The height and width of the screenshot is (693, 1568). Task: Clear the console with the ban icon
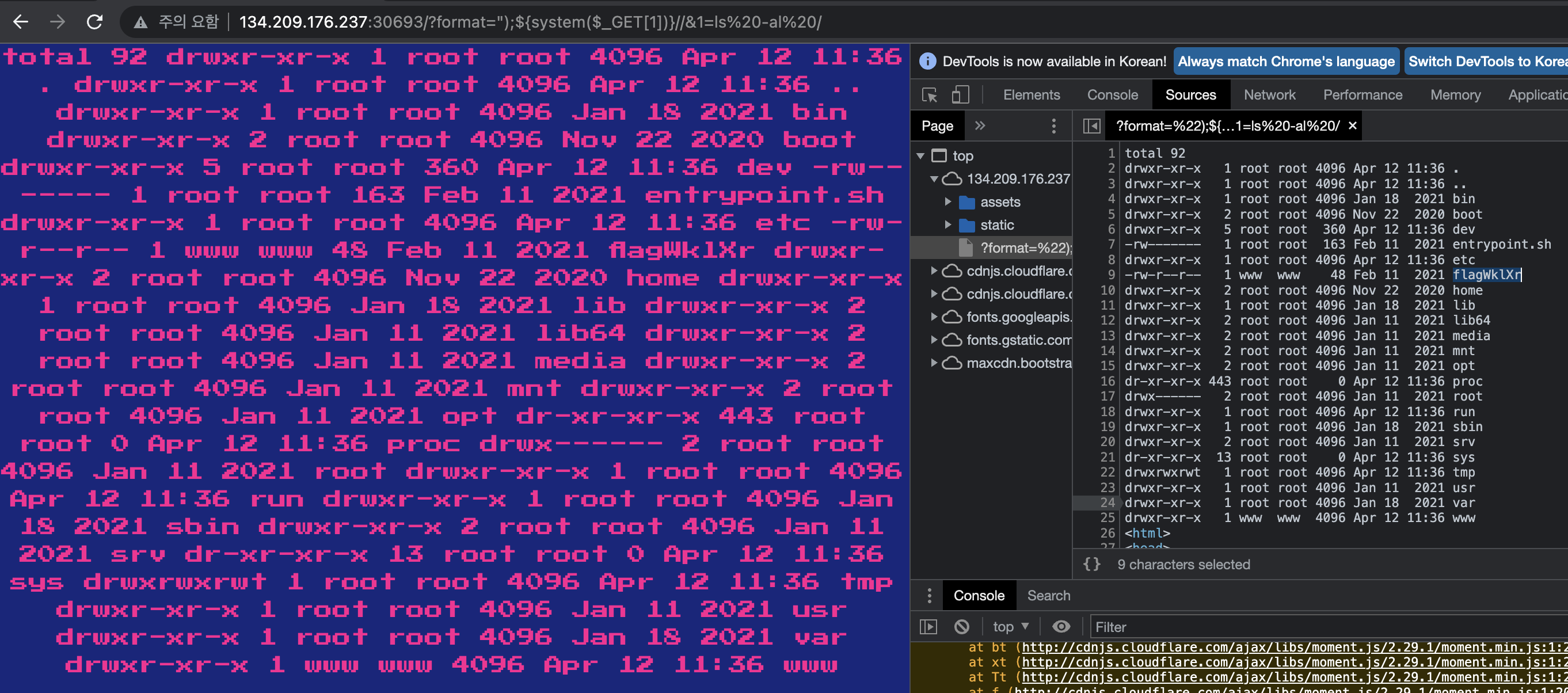pyautogui.click(x=962, y=627)
